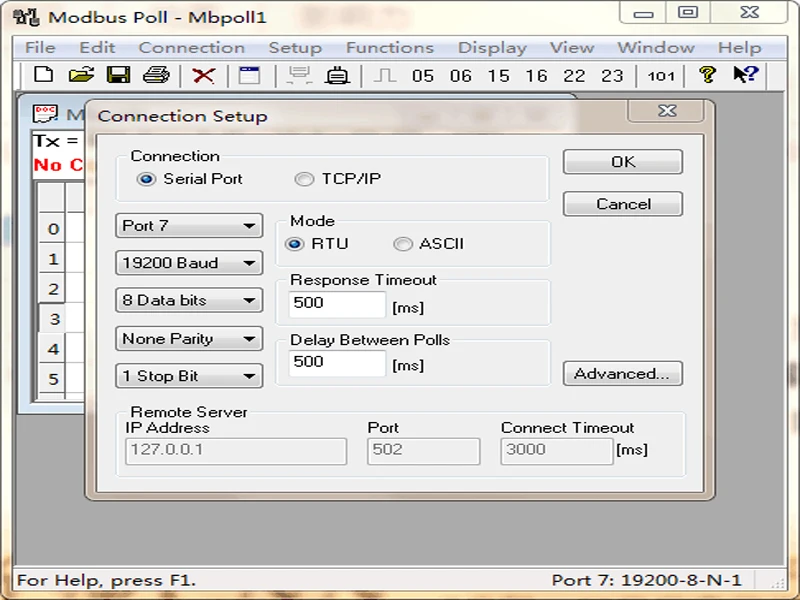Click the Print toolbar icon
This screenshot has width=800, height=600.
coord(156,75)
